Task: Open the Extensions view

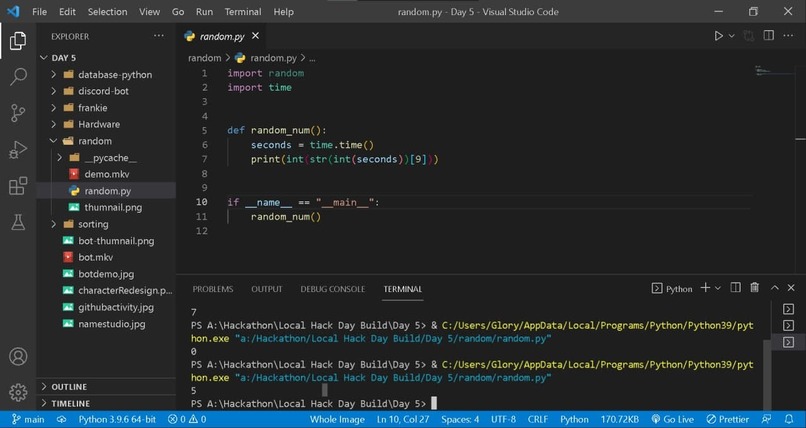Action: tap(18, 186)
